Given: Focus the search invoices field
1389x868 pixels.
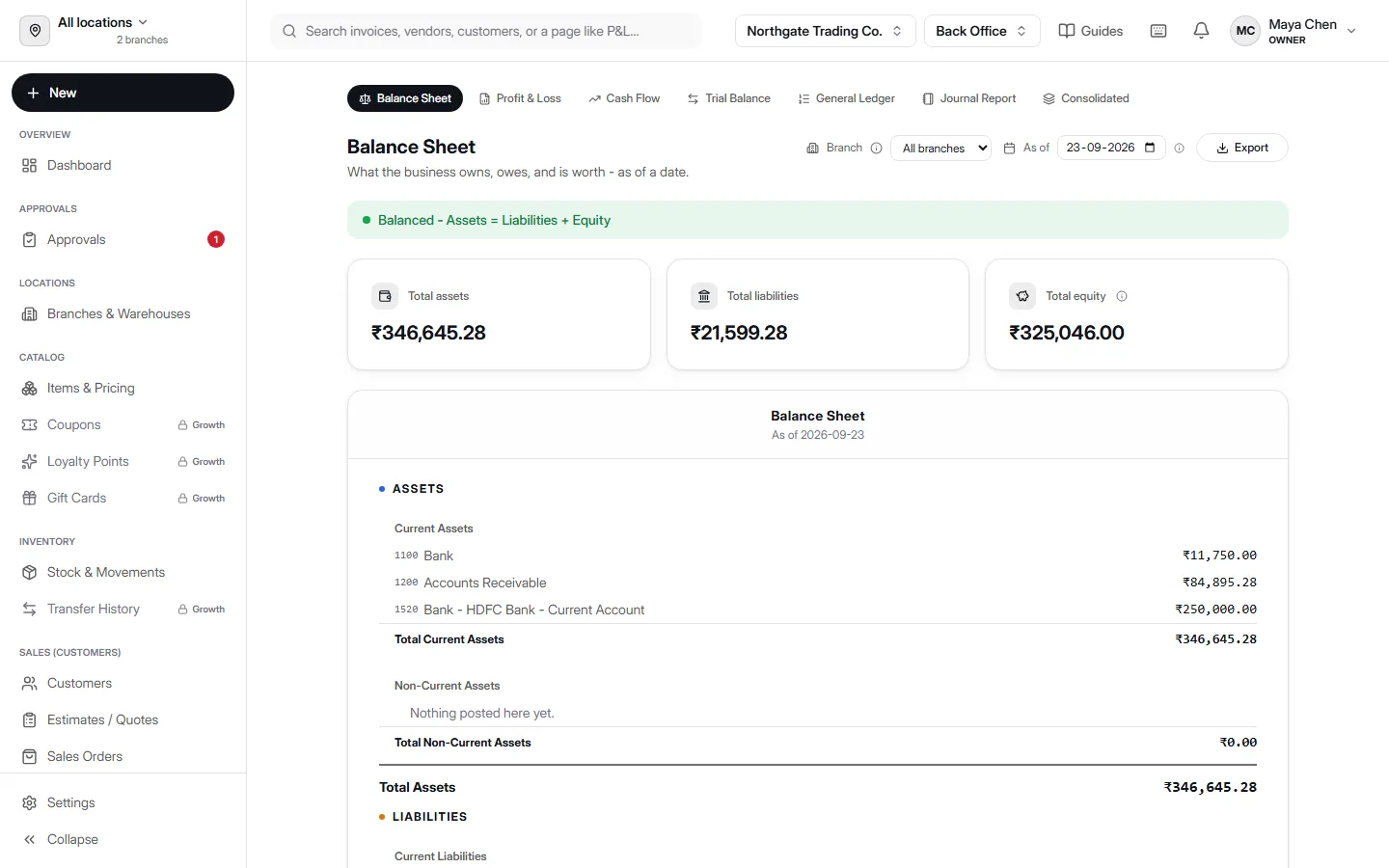Looking at the screenshot, I should [486, 31].
